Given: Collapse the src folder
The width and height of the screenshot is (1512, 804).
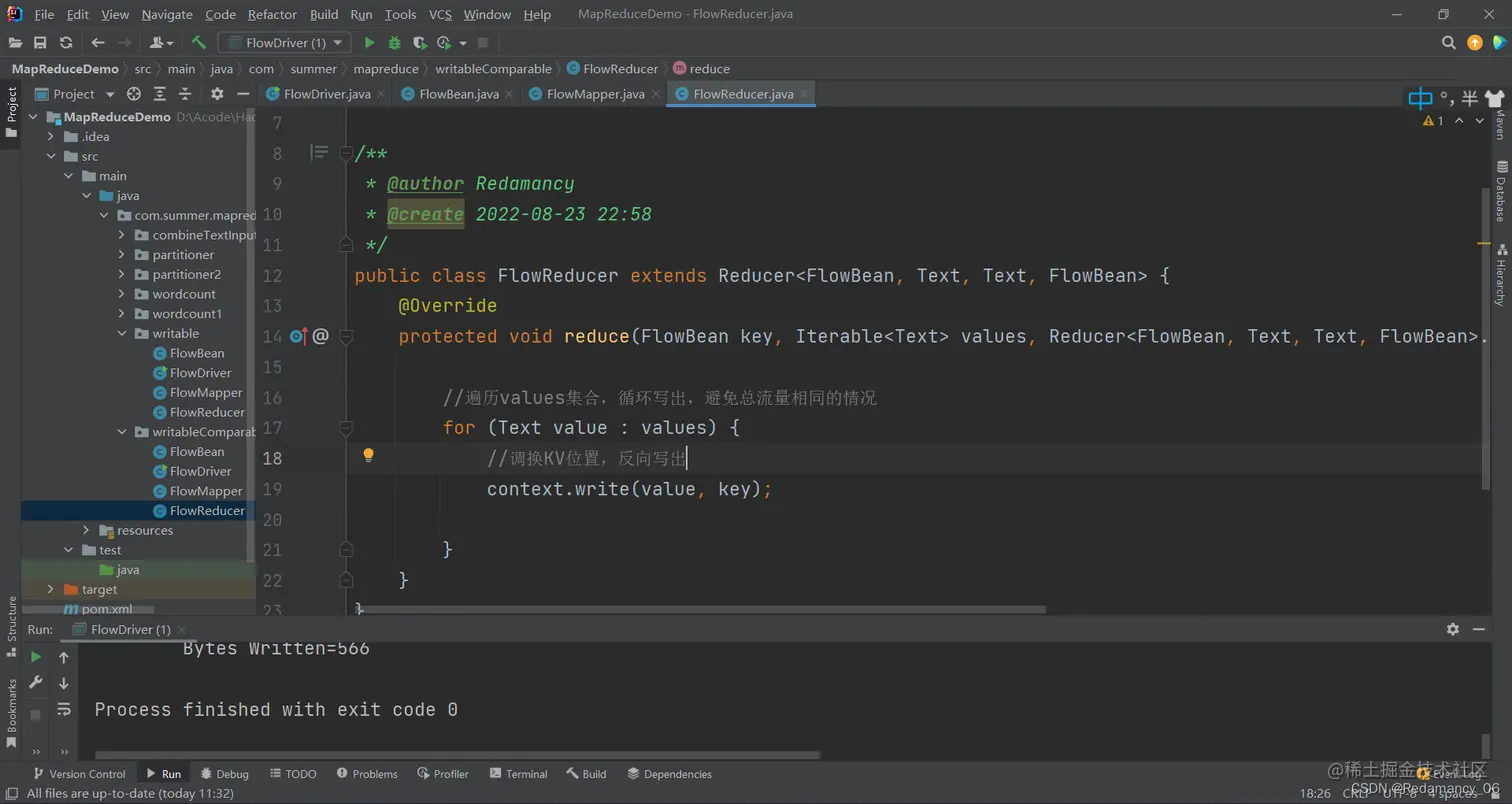Looking at the screenshot, I should (x=51, y=156).
